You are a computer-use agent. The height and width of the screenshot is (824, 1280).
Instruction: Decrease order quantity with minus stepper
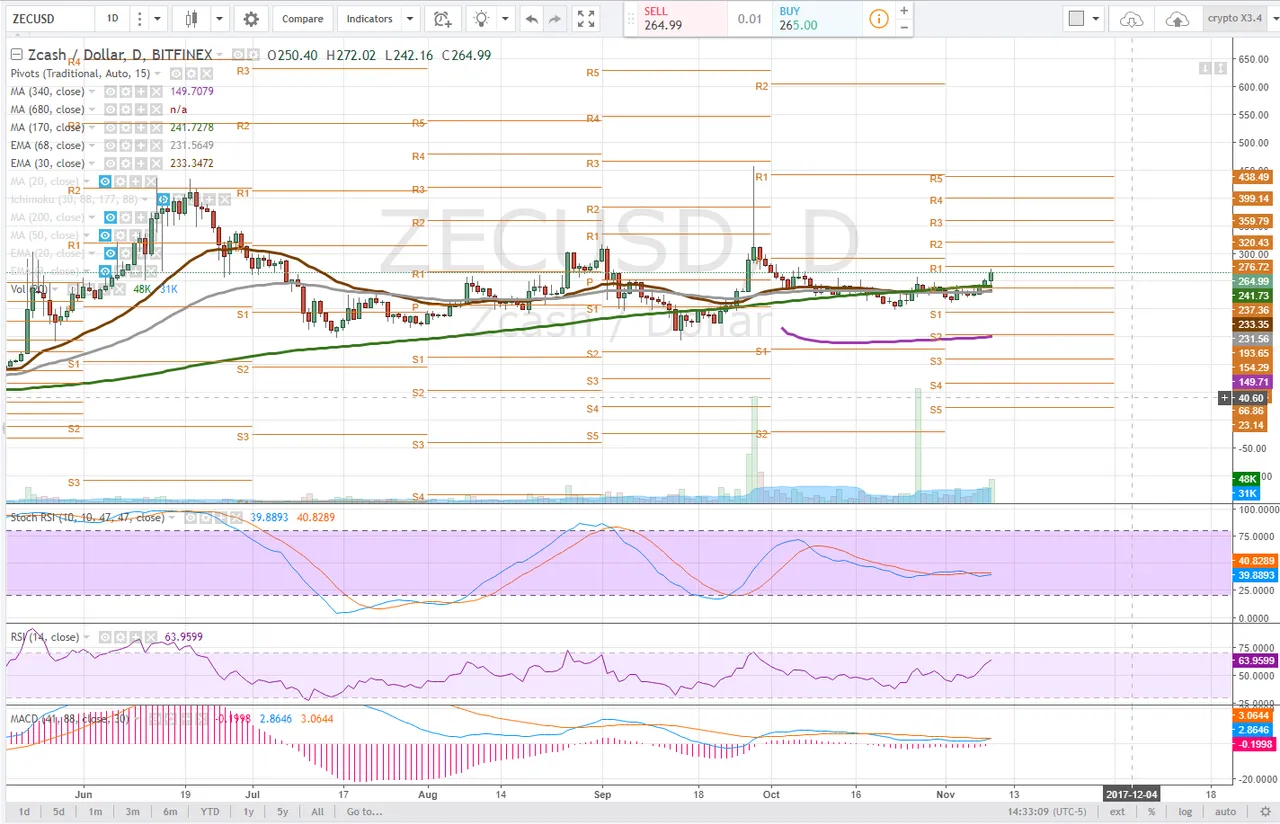pyautogui.click(x=904, y=27)
